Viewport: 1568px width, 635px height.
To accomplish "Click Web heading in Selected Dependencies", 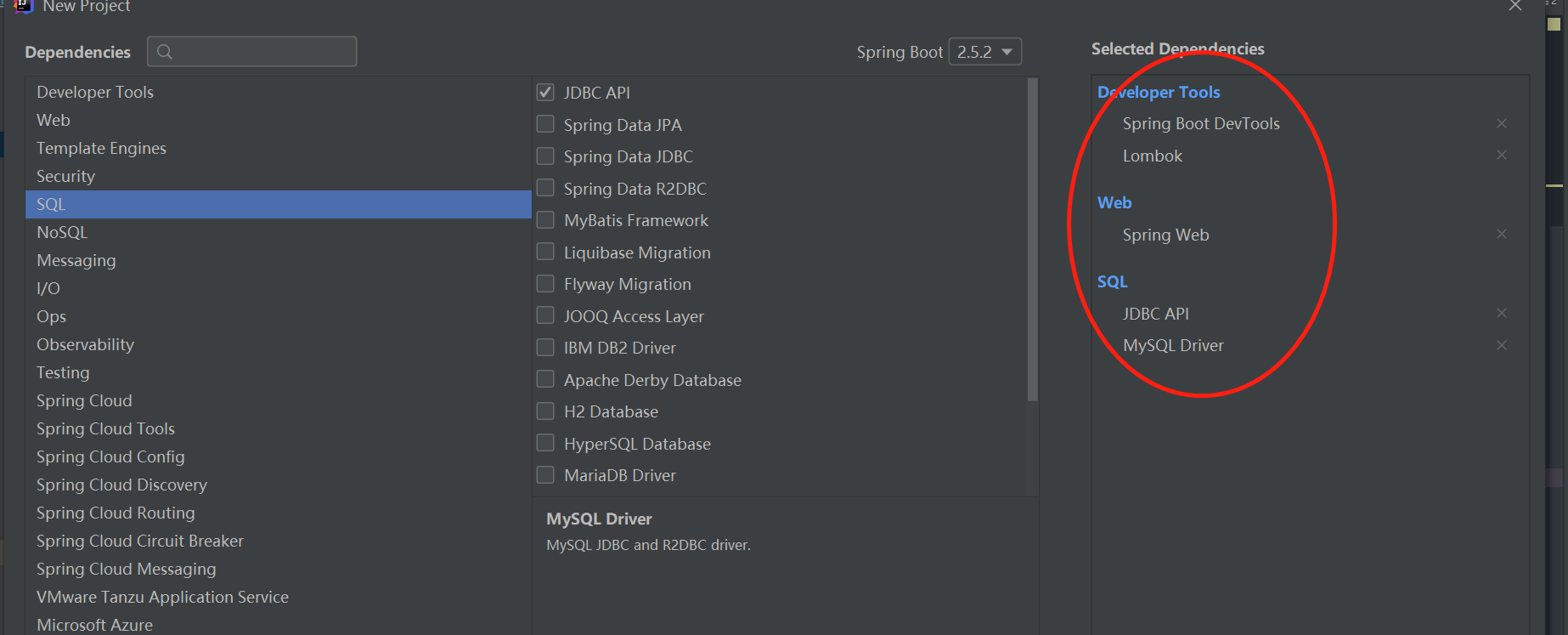I will (1114, 202).
